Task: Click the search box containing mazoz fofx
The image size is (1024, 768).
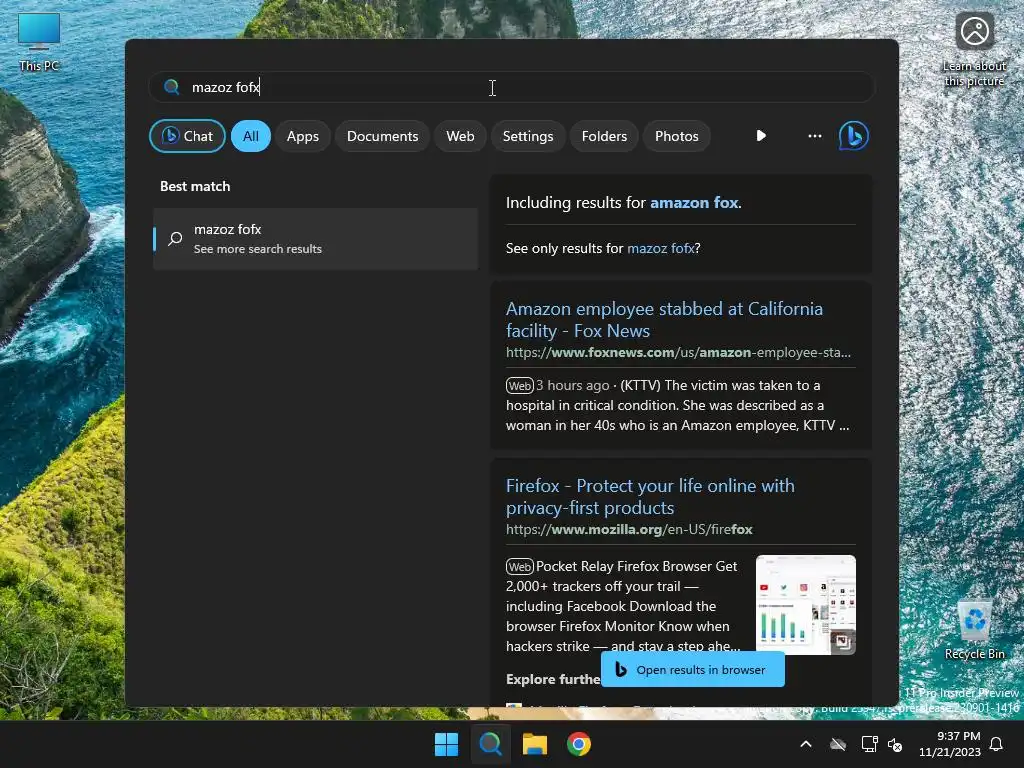Action: click(511, 87)
